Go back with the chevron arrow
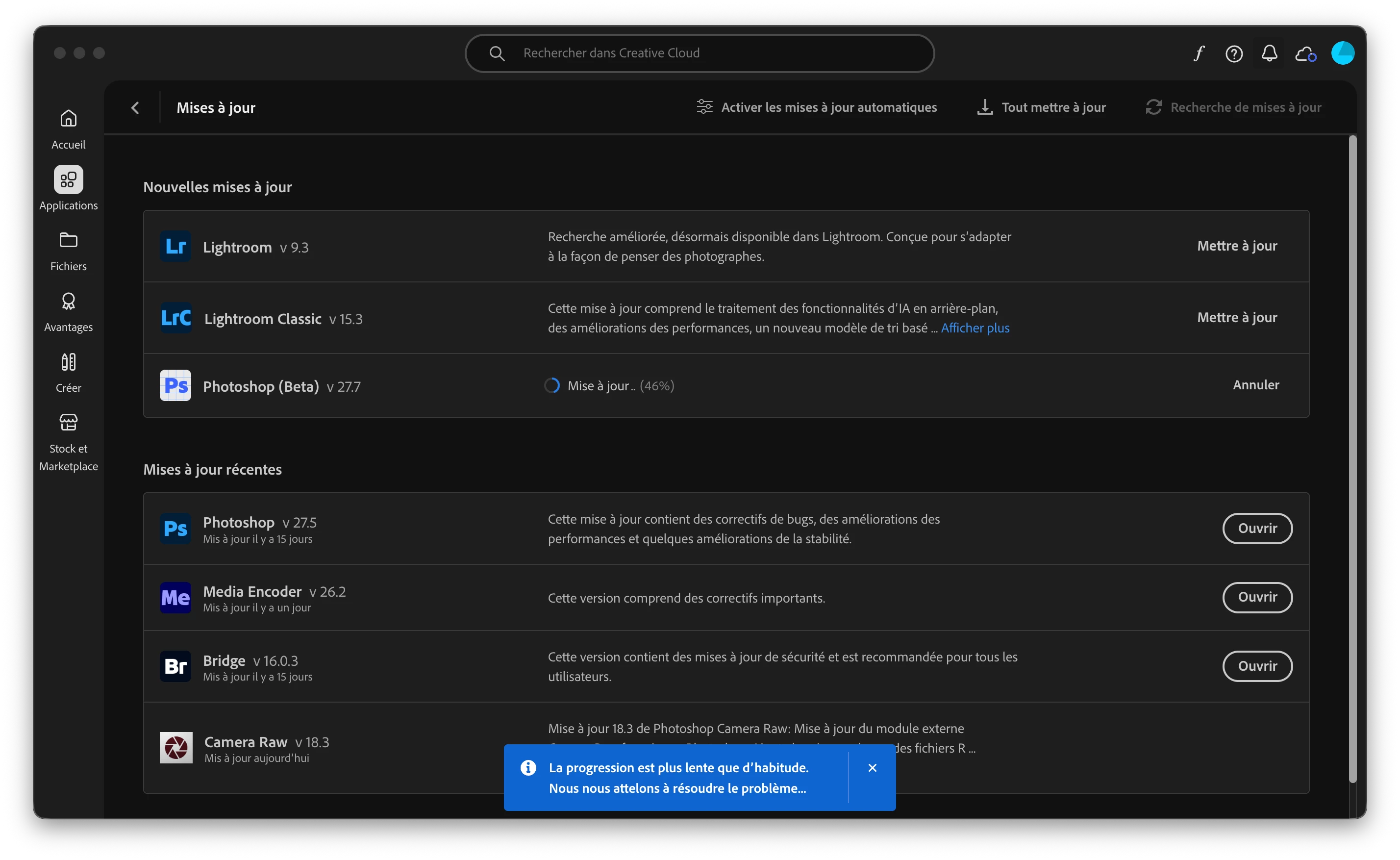The width and height of the screenshot is (1400, 860). click(135, 107)
